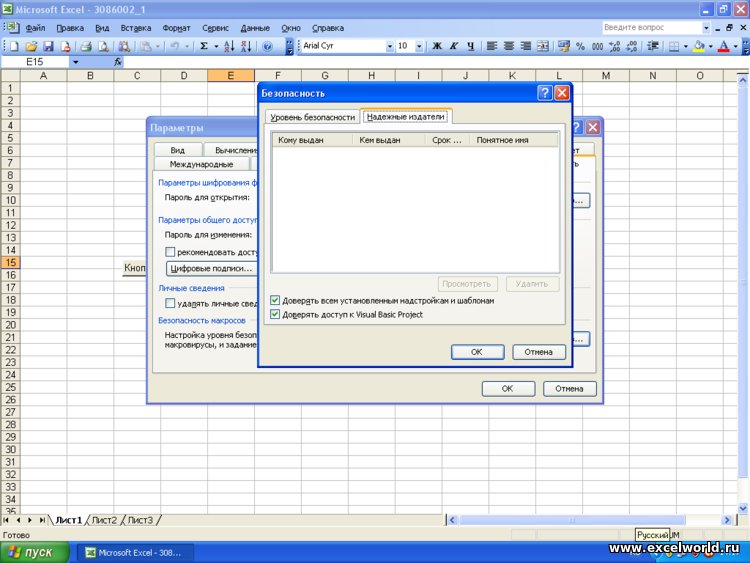Select the Надежные издатели tab
The height and width of the screenshot is (563, 750).
[406, 116]
